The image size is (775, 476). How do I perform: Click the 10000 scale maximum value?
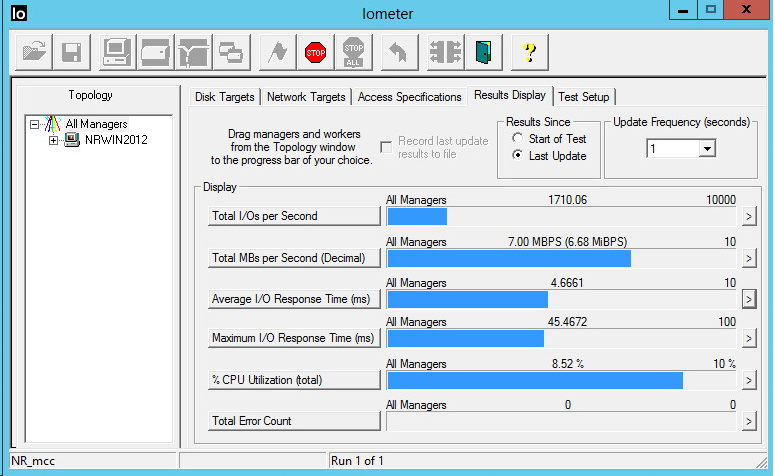[721, 200]
